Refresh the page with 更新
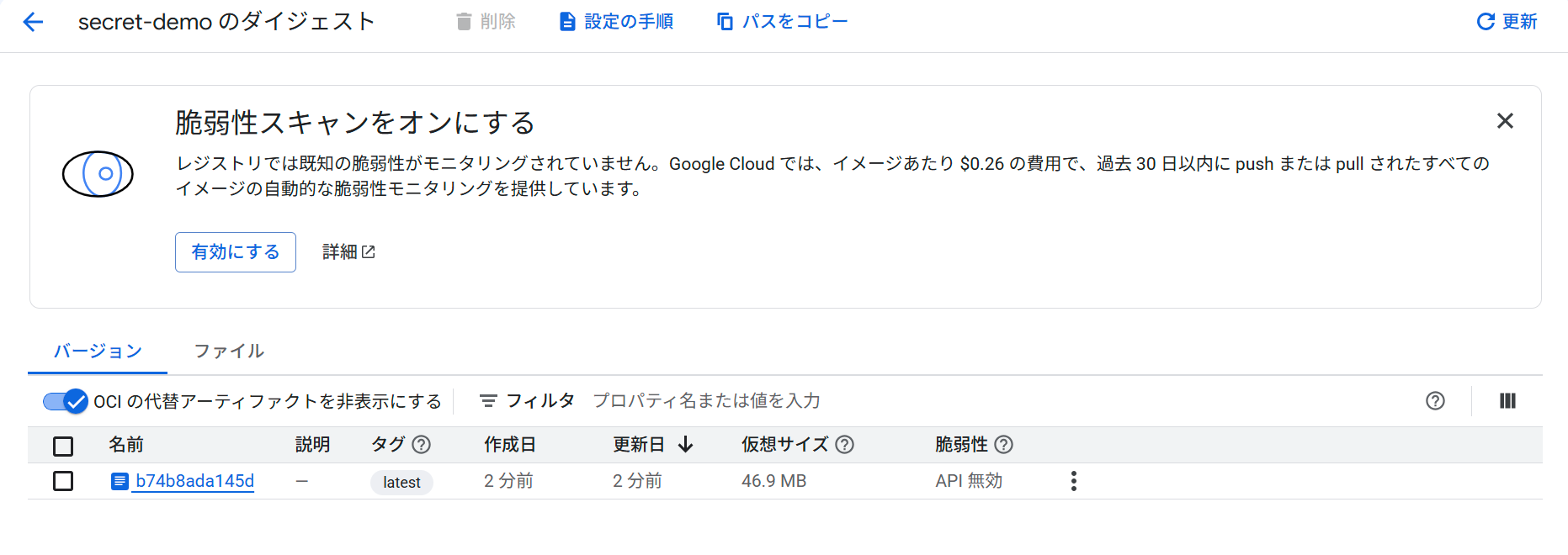The height and width of the screenshot is (555, 1568). tap(1507, 22)
